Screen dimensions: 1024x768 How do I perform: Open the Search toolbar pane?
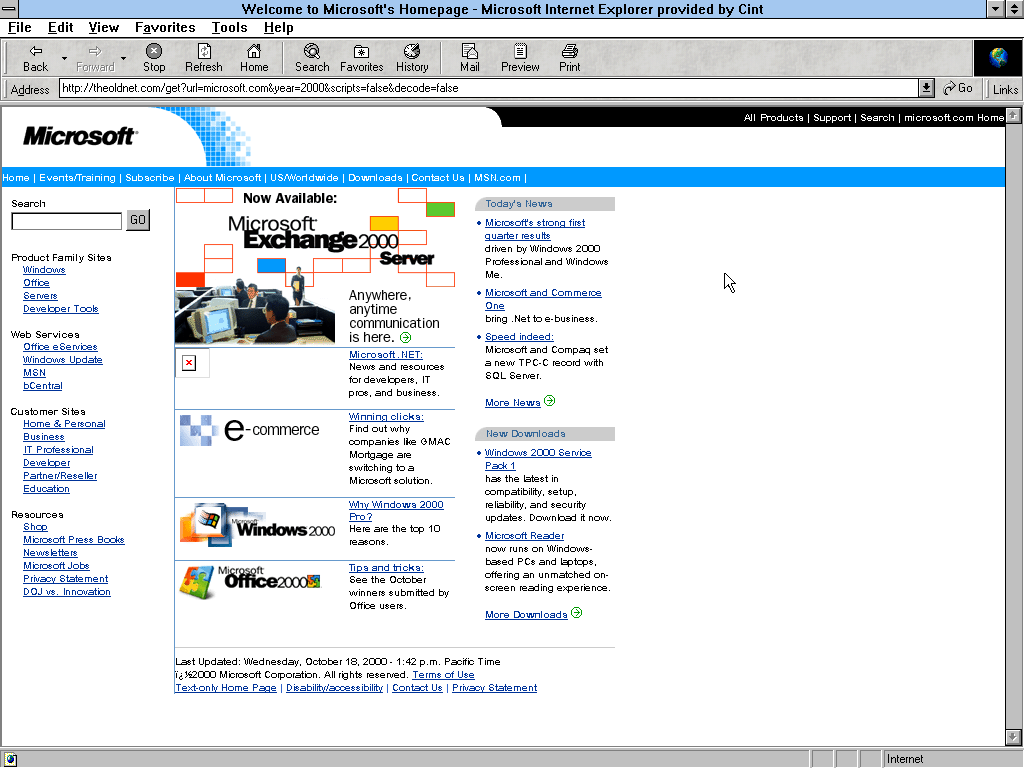(312, 57)
